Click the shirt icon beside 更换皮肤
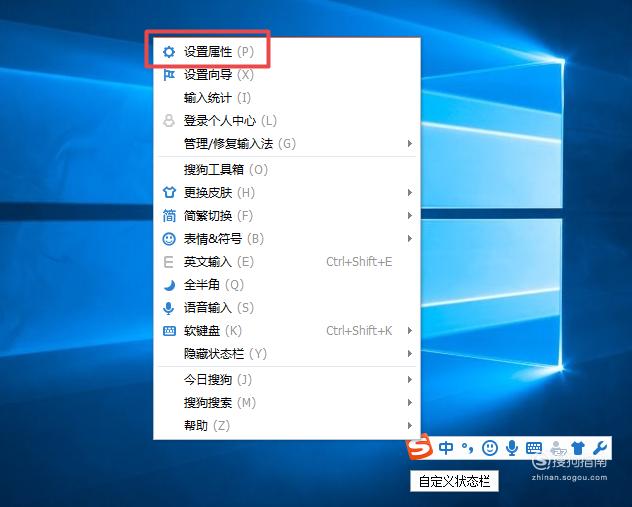The height and width of the screenshot is (507, 632). click(169, 192)
